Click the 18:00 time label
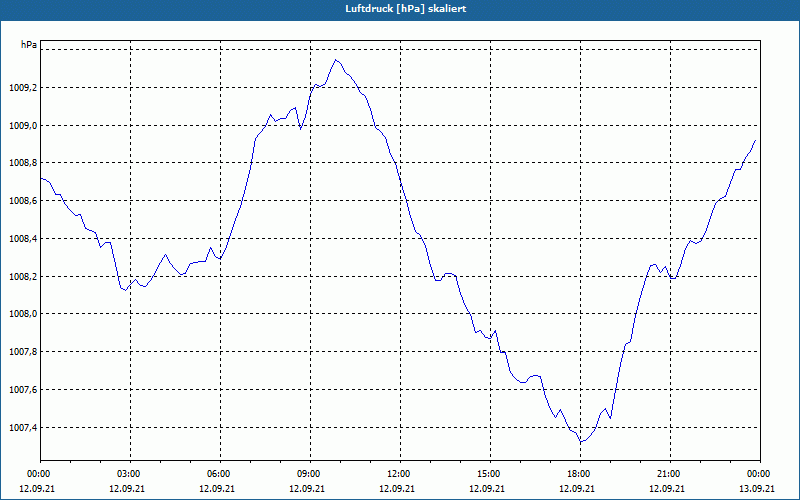This screenshot has height=500, width=800. click(580, 474)
